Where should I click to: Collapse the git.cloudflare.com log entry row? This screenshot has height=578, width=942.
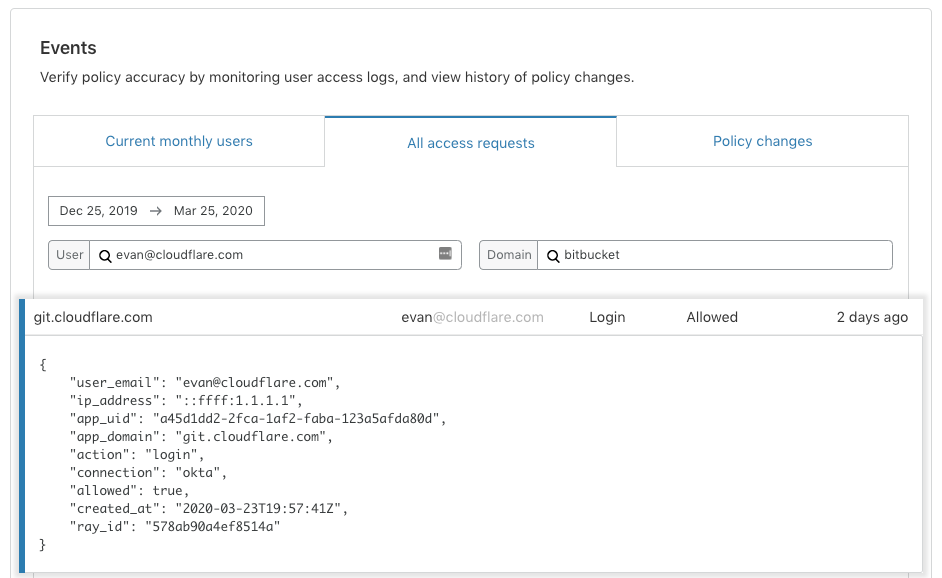(471, 317)
